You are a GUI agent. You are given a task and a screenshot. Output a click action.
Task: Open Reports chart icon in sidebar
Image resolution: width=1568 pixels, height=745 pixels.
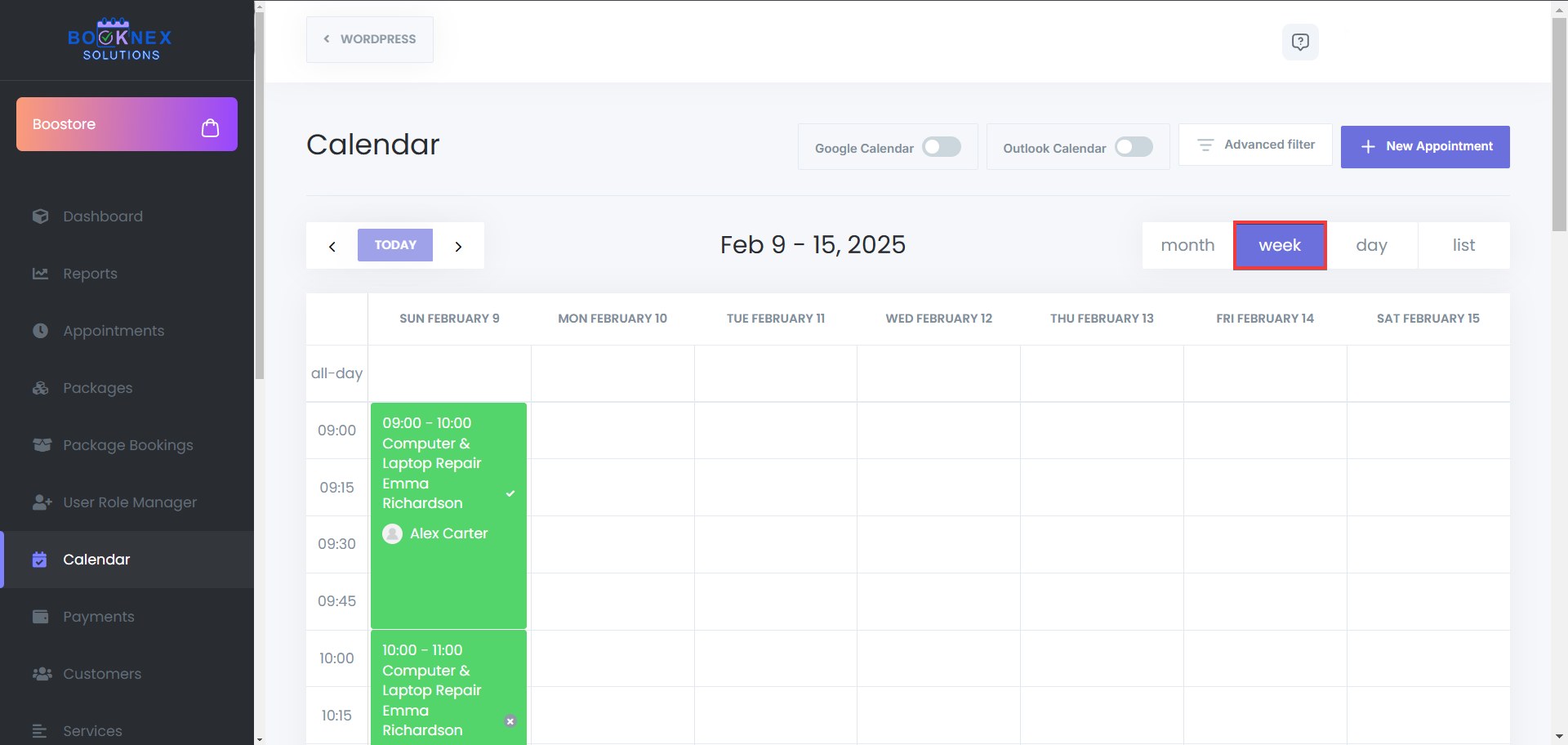tap(40, 274)
